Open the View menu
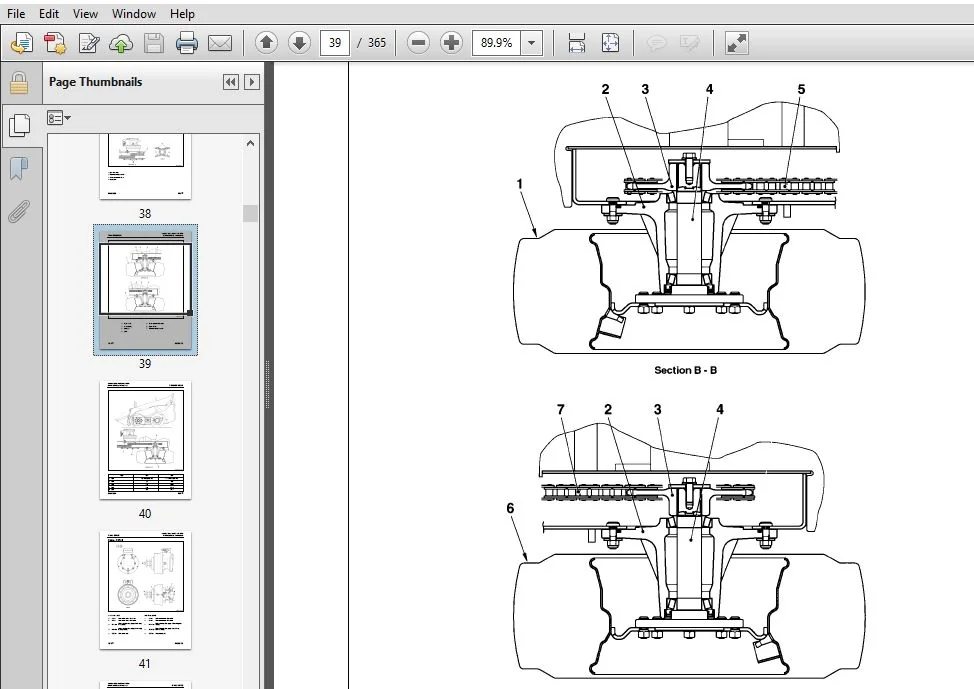This screenshot has height=689, width=974. 85,14
